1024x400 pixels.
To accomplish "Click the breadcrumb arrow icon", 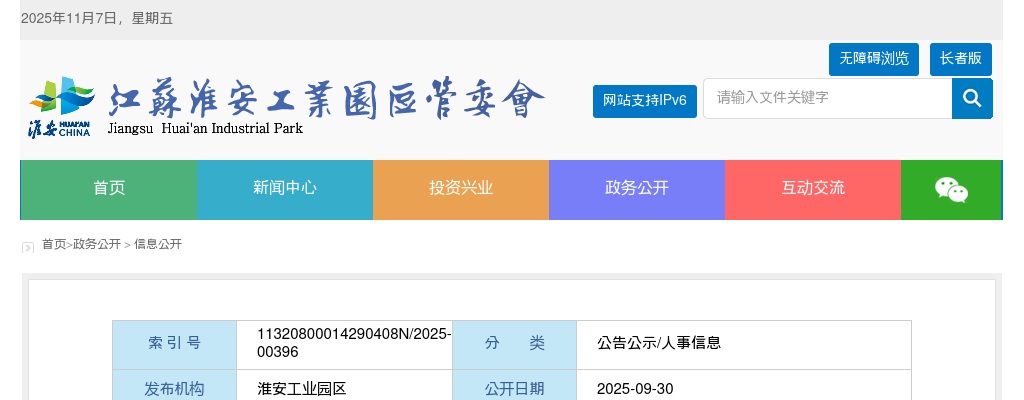I will coord(27,247).
